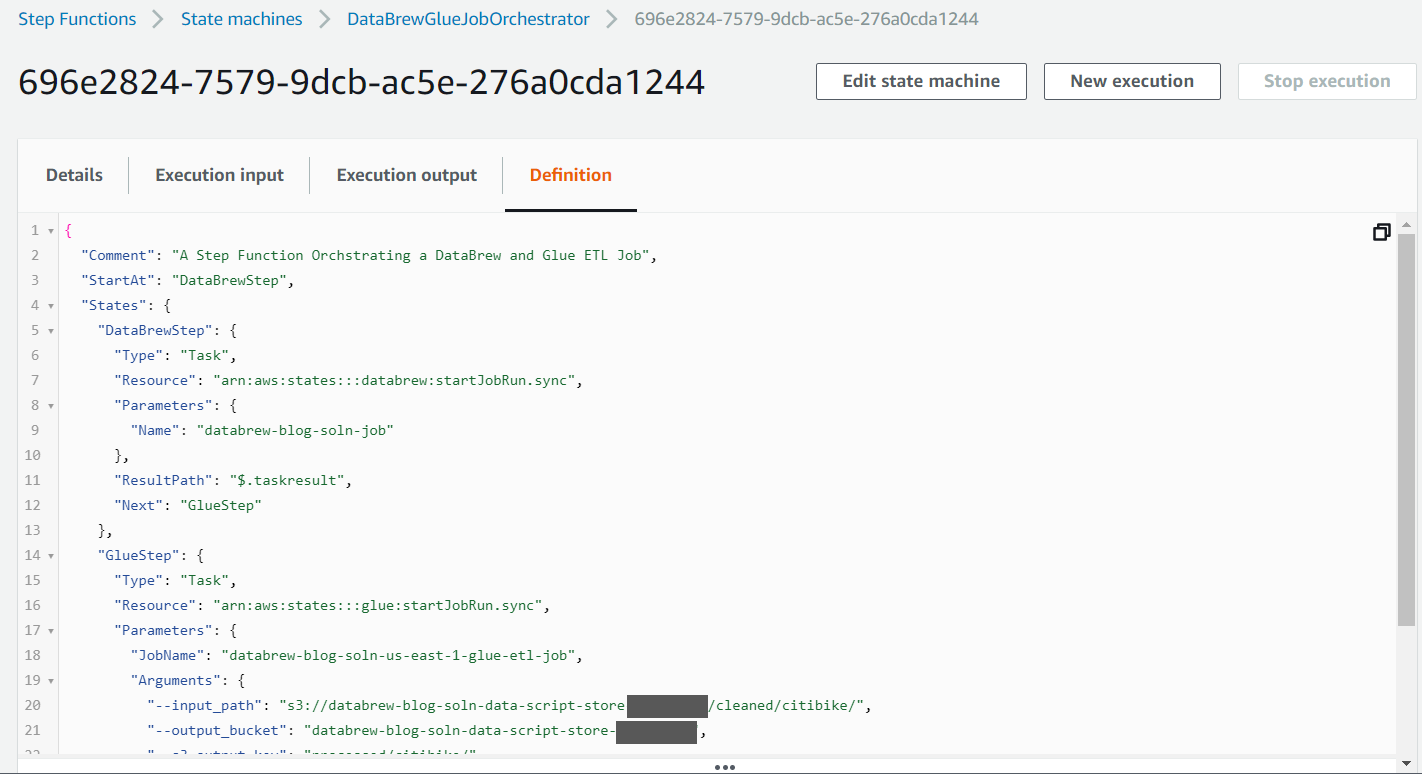The height and width of the screenshot is (774, 1422).
Task: Fold the "DataBrewStep" block
Action: pos(51,330)
